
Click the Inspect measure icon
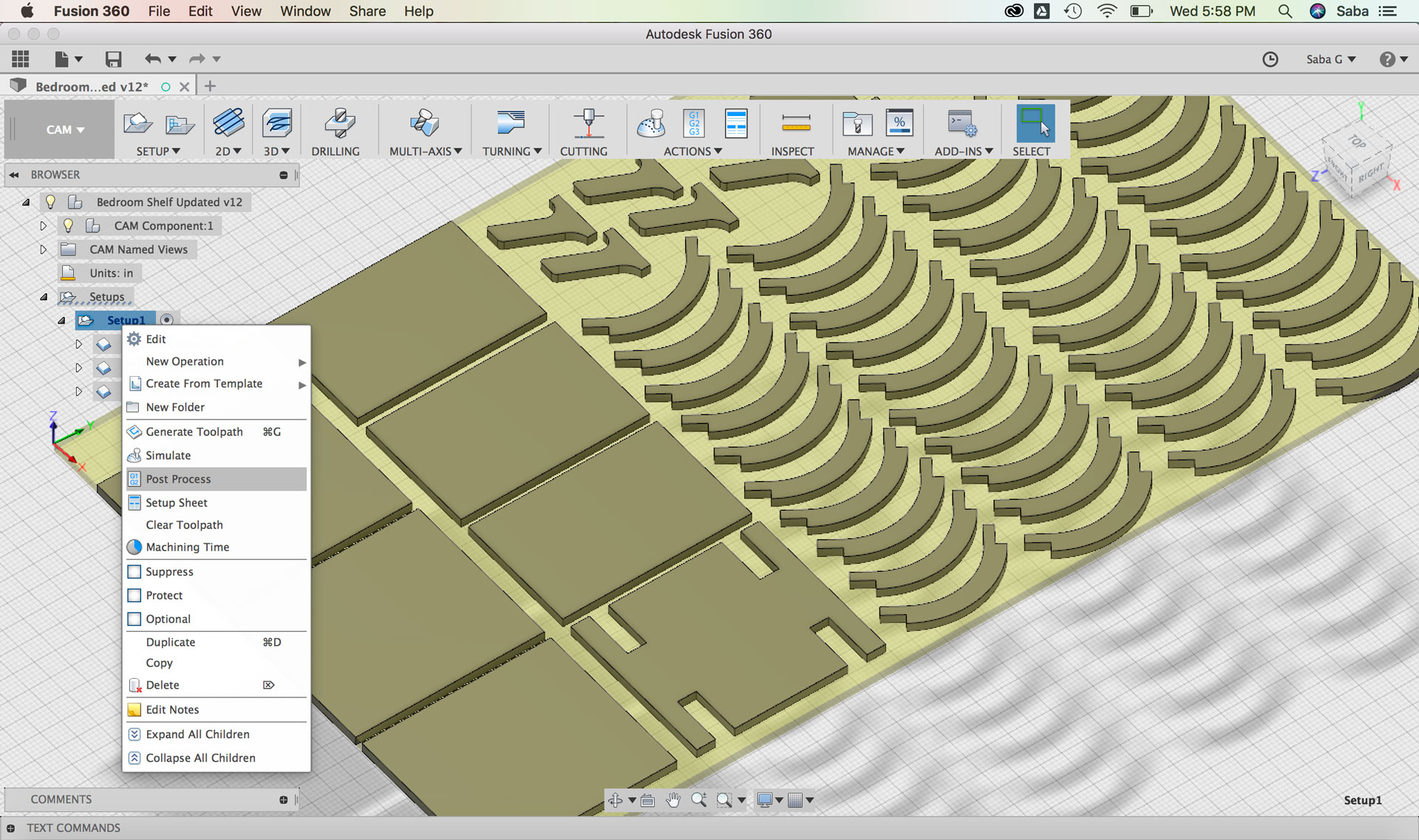[x=795, y=123]
